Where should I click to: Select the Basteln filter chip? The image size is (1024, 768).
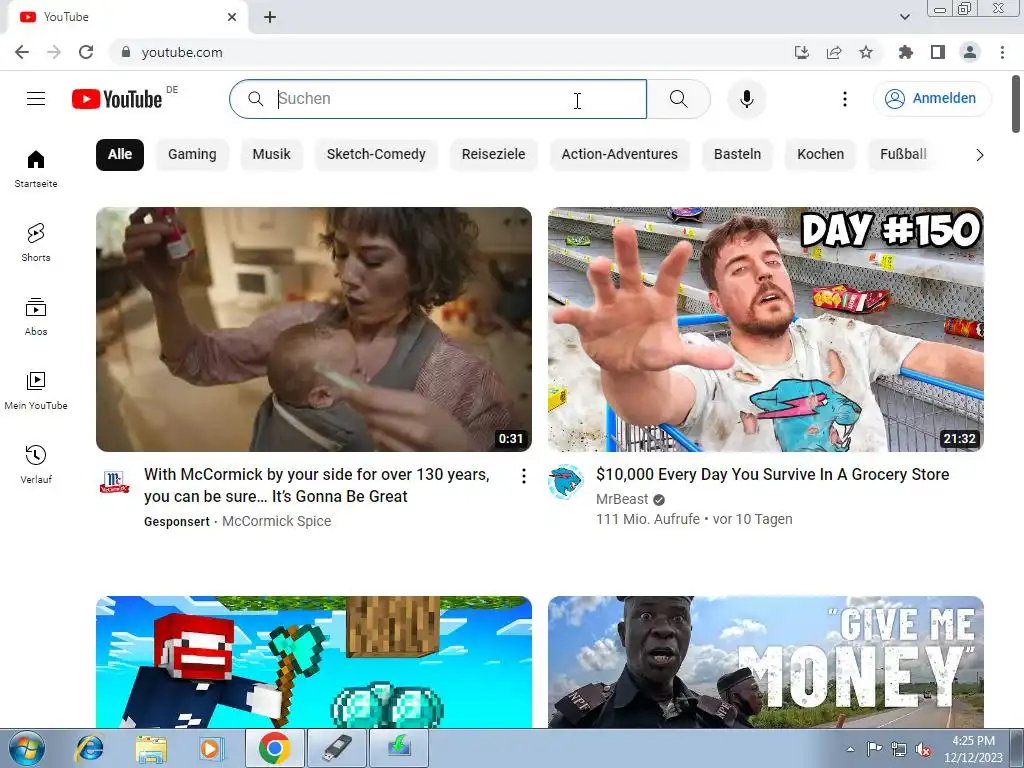pyautogui.click(x=737, y=154)
